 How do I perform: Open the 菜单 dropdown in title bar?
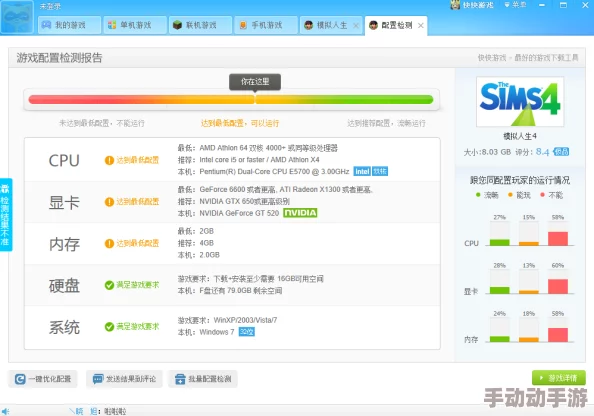click(515, 5)
